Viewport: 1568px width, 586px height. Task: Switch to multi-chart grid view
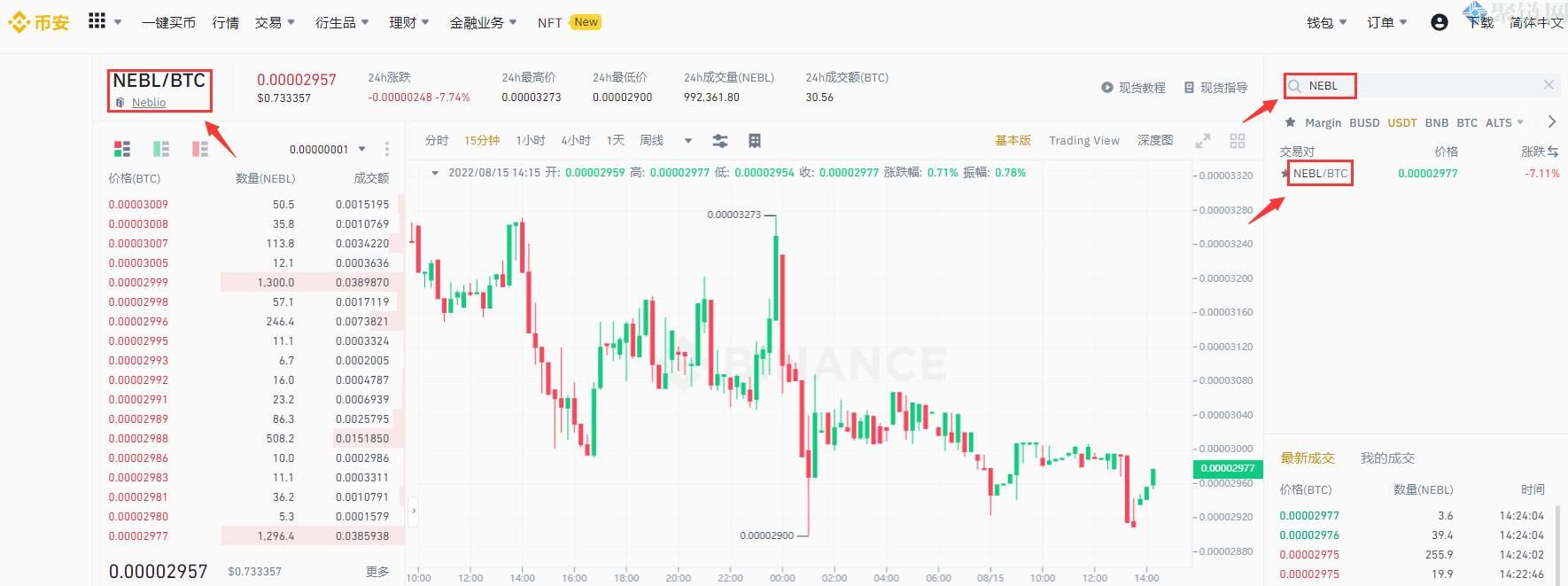click(x=1238, y=141)
